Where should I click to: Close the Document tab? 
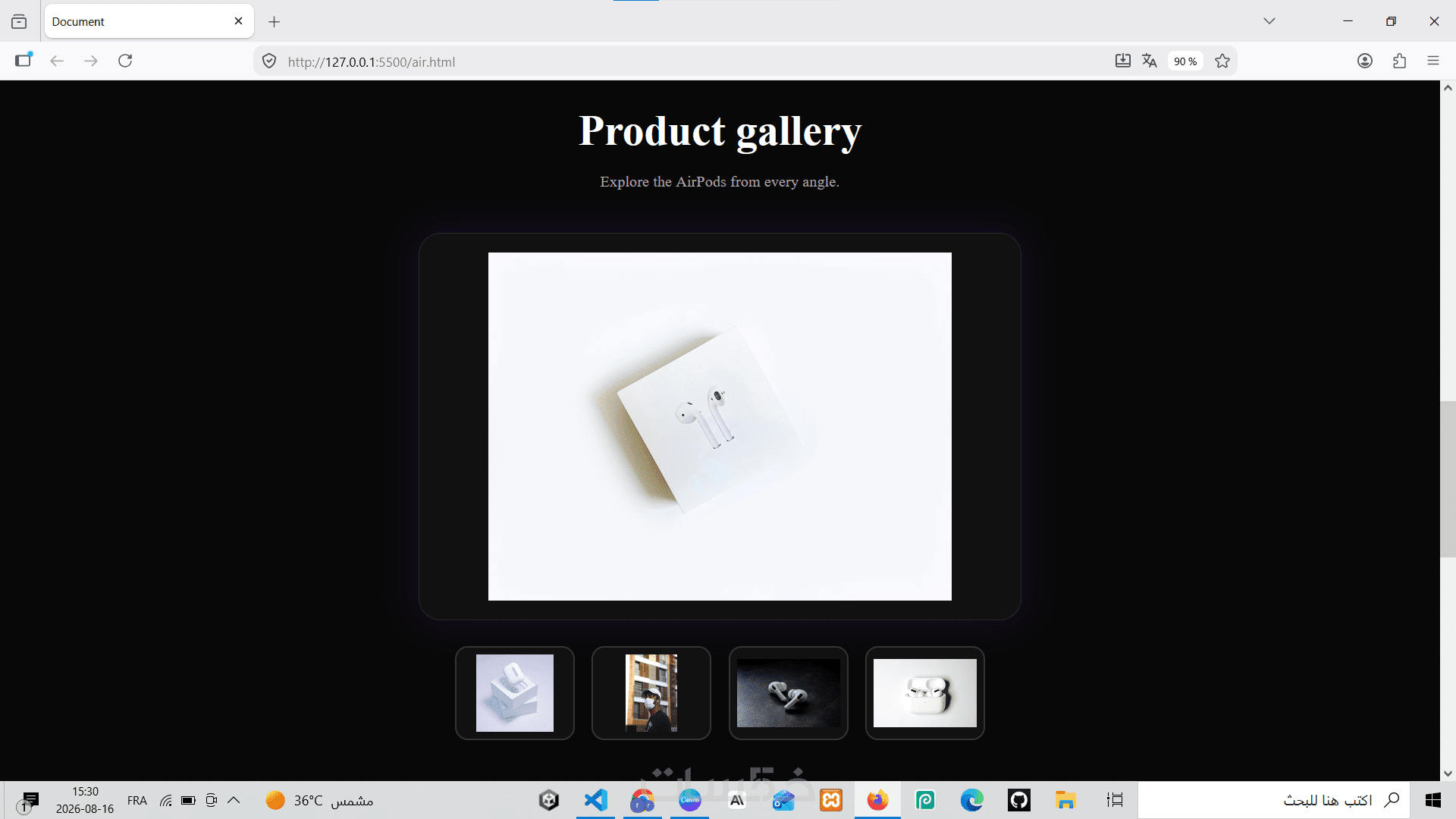[238, 21]
